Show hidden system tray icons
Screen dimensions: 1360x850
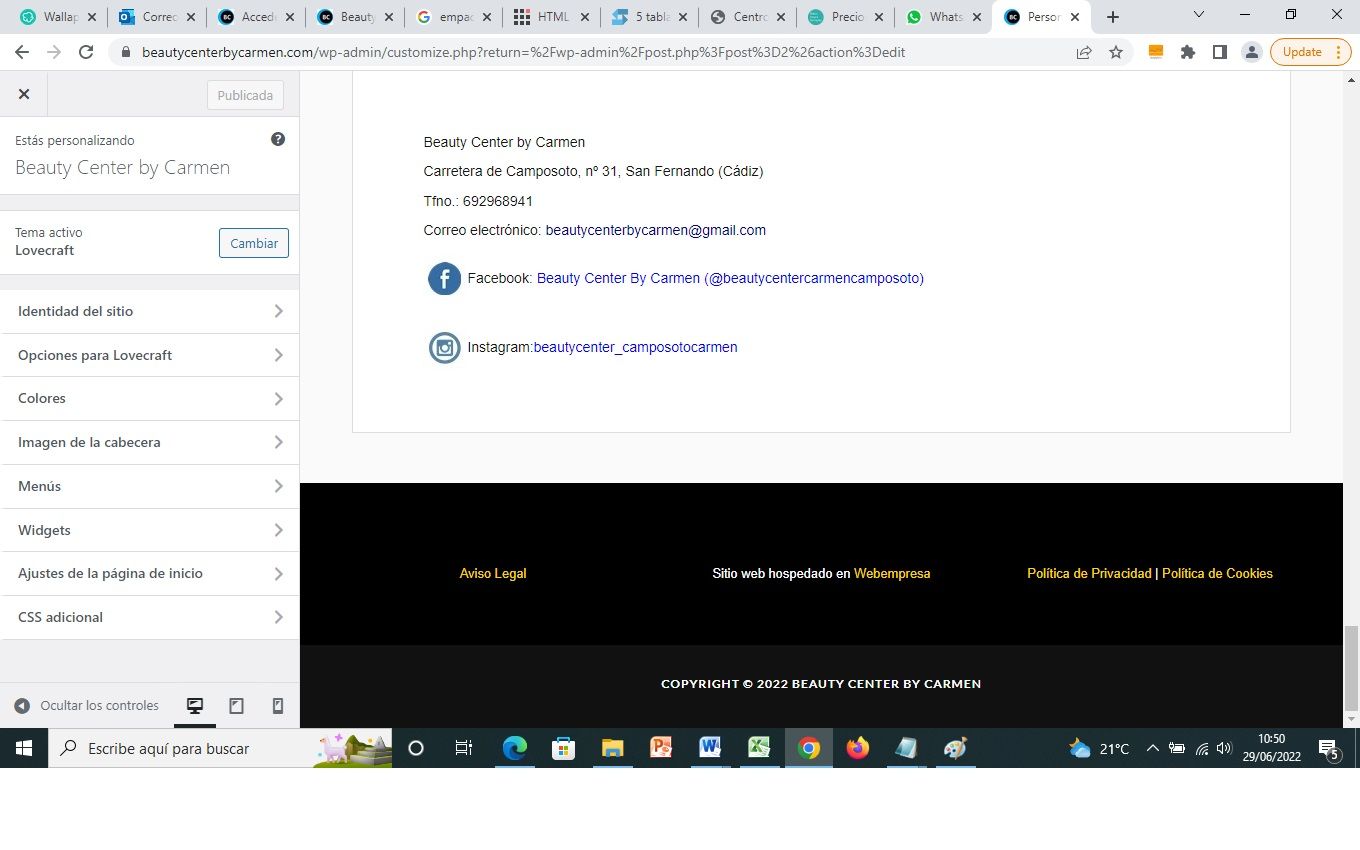1152,748
